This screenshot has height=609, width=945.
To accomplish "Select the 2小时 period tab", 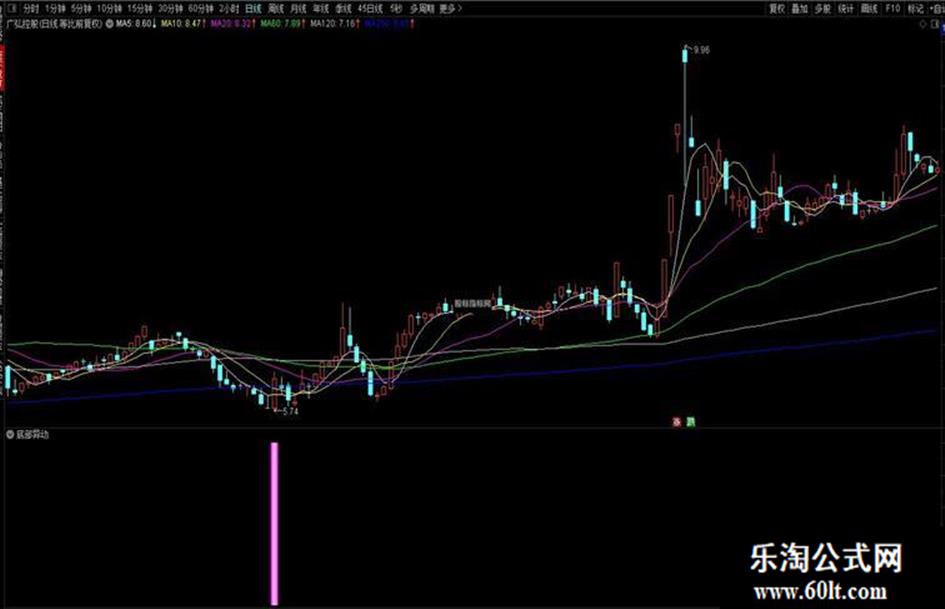I will click(229, 8).
